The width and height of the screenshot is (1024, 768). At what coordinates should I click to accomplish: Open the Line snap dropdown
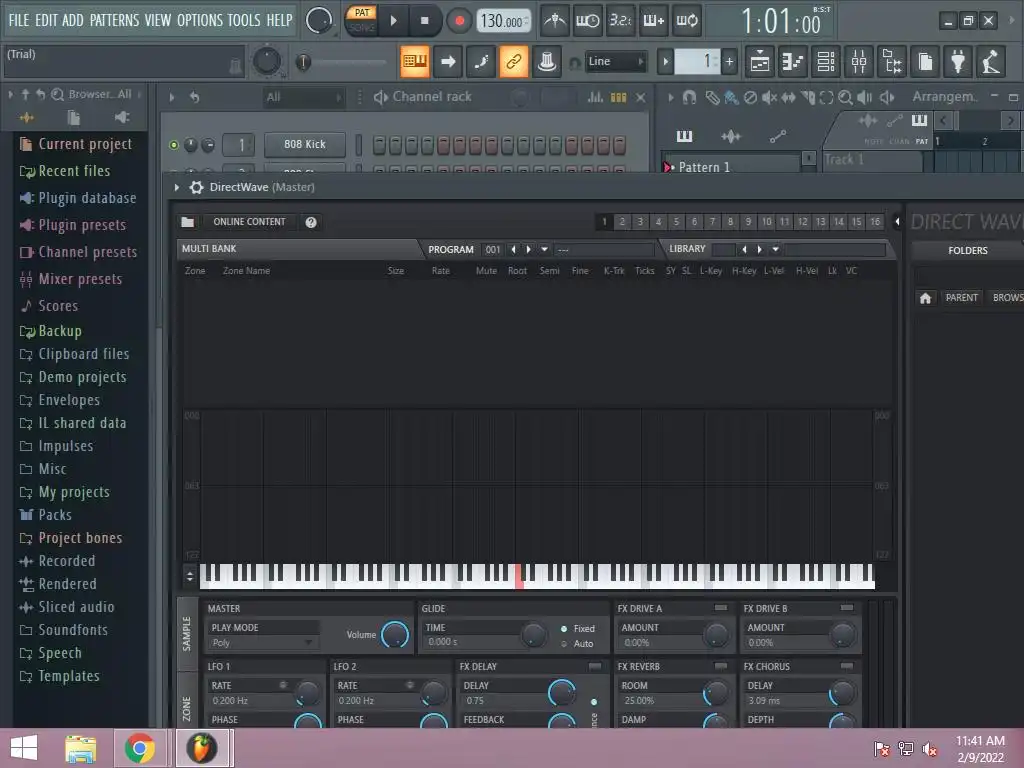pyautogui.click(x=616, y=62)
